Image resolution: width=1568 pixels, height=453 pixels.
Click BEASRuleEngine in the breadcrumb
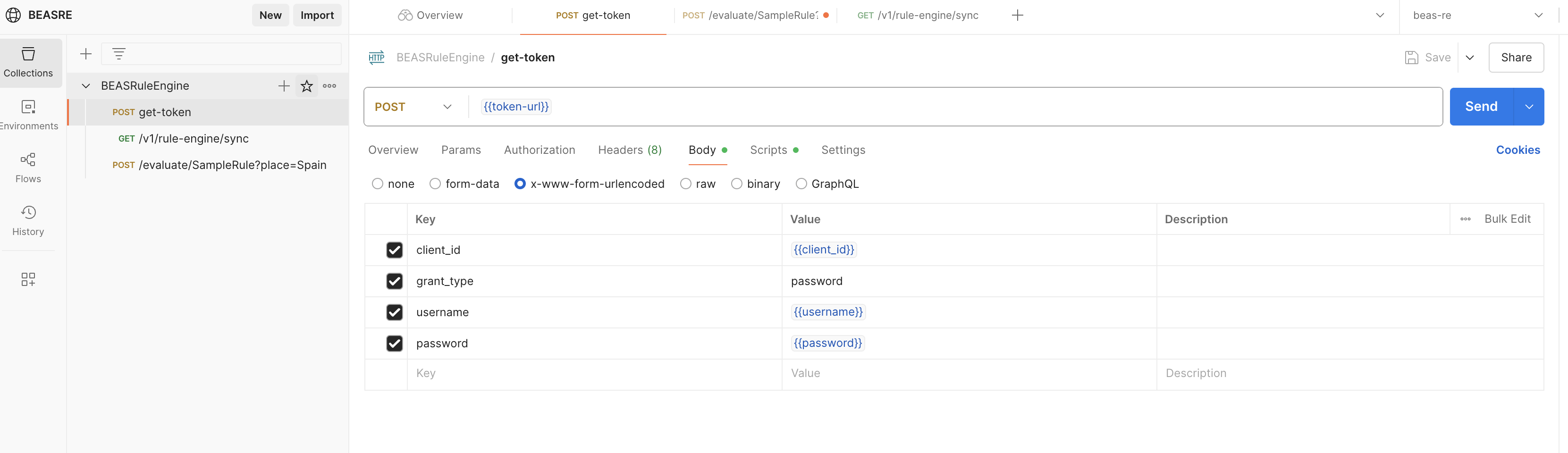440,57
